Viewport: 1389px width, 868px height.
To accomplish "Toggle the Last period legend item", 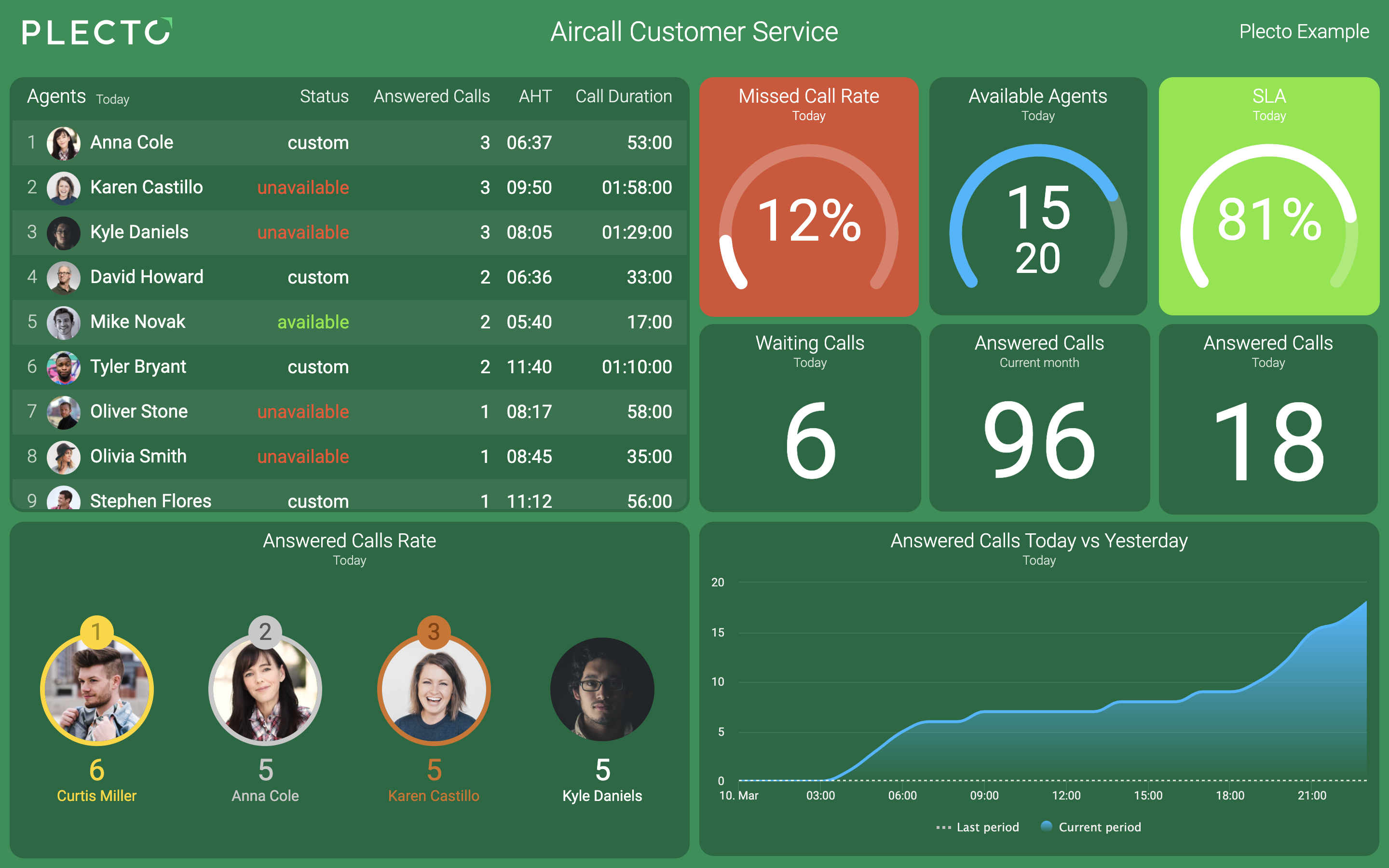I will pos(978,827).
